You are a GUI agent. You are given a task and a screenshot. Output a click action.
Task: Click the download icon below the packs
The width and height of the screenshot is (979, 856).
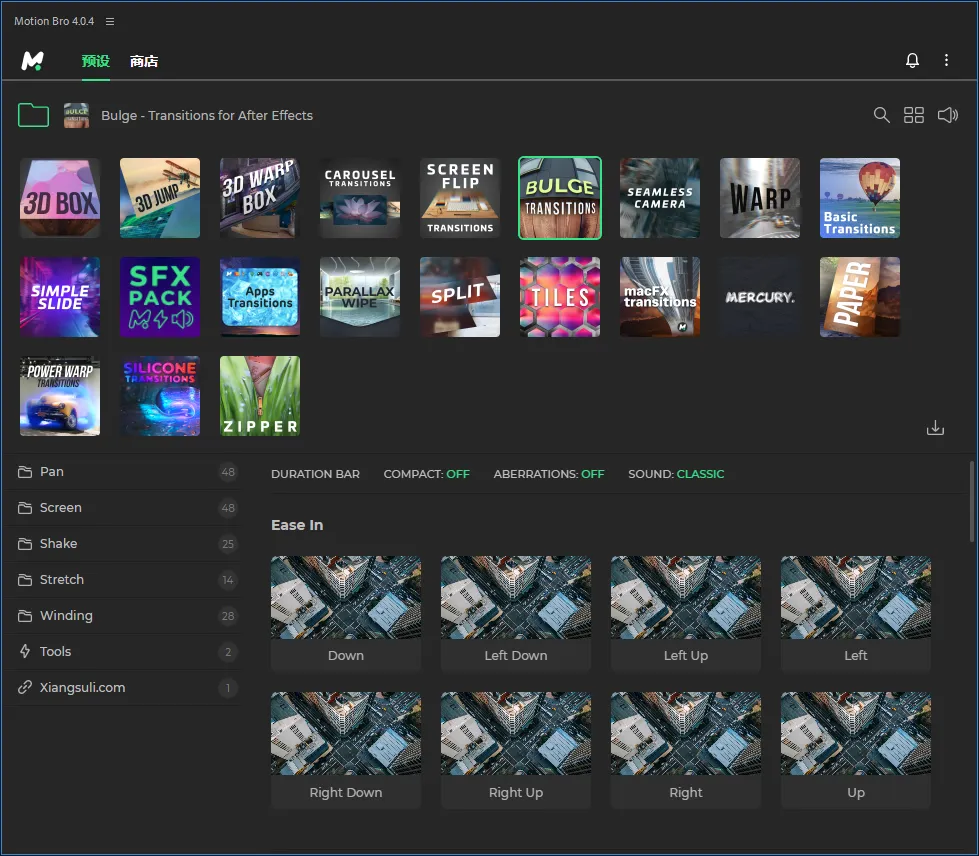pyautogui.click(x=935, y=428)
